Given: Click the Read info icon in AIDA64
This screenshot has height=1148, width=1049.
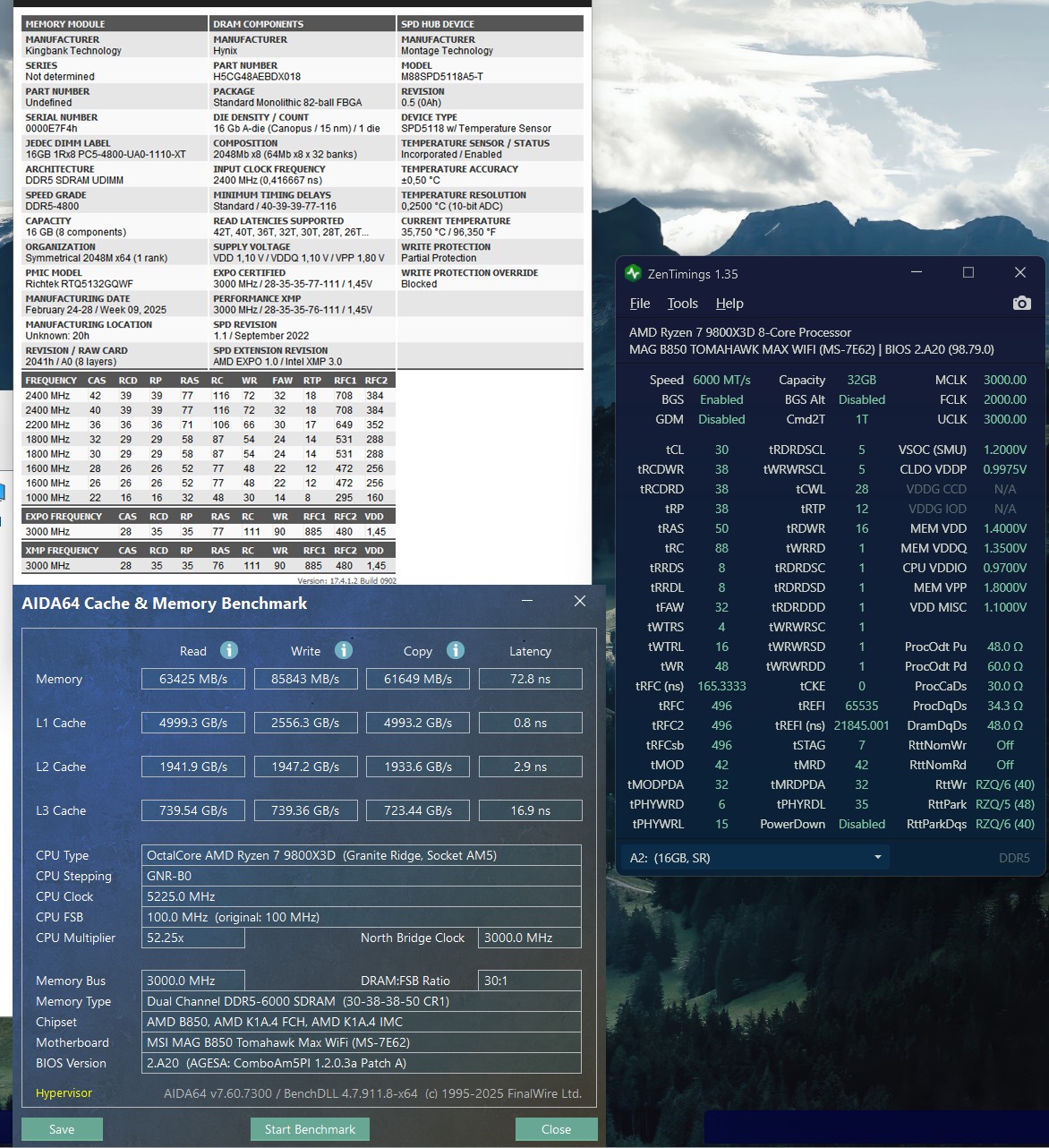Looking at the screenshot, I should point(229,650).
